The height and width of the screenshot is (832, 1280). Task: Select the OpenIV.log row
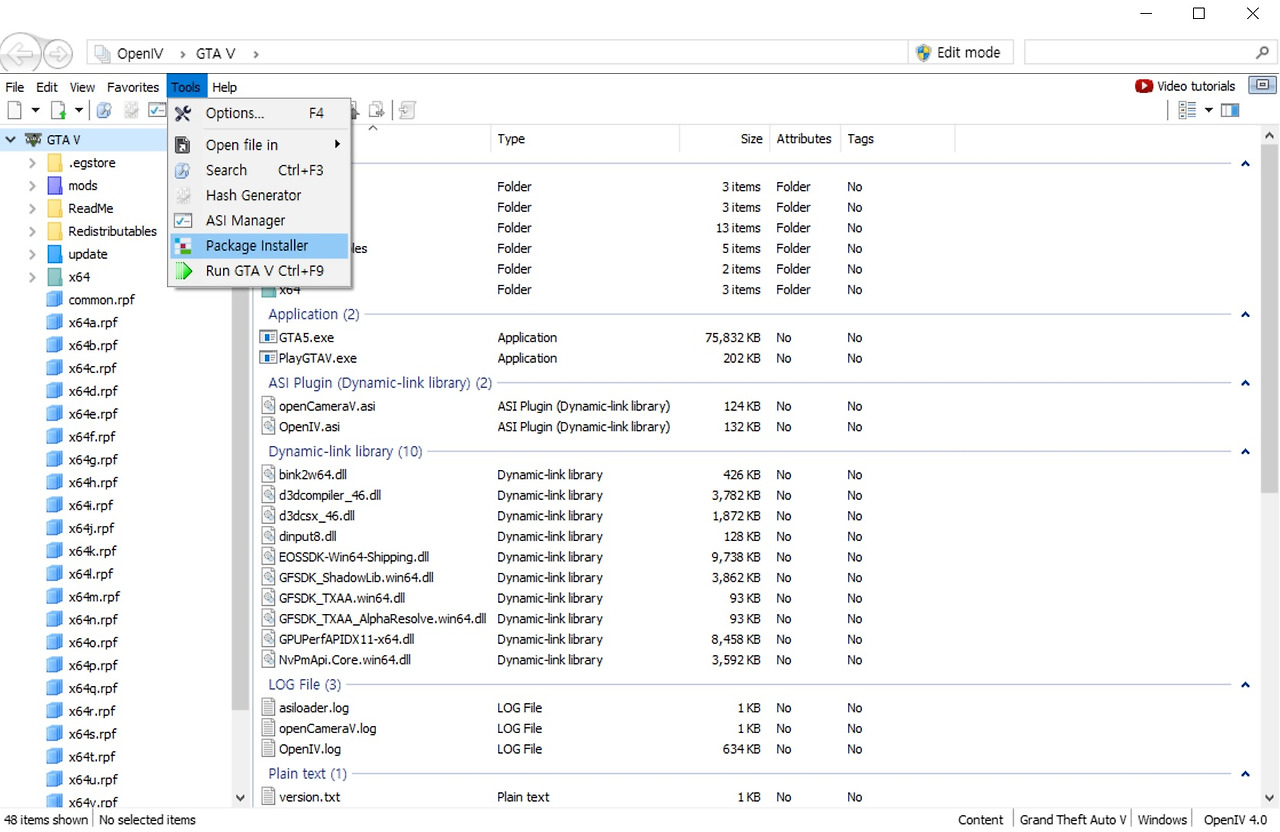click(x=745, y=749)
